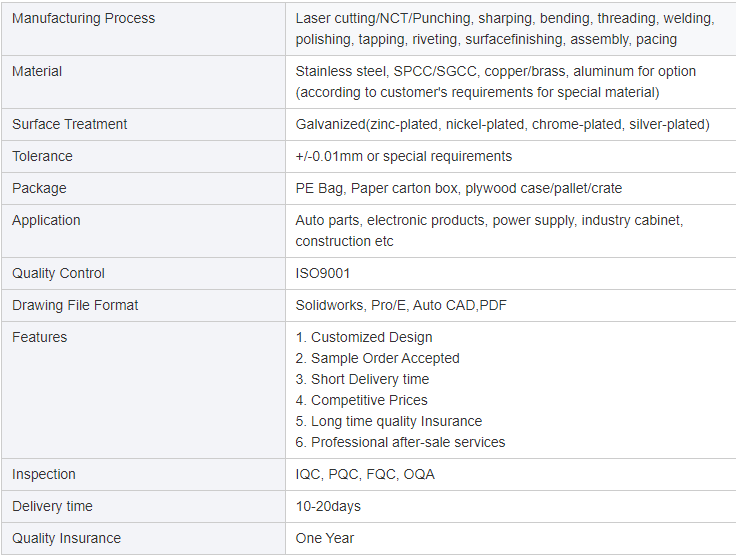Click the '1. Customized Design' feature line
The width and height of the screenshot is (736, 556).
[364, 337]
